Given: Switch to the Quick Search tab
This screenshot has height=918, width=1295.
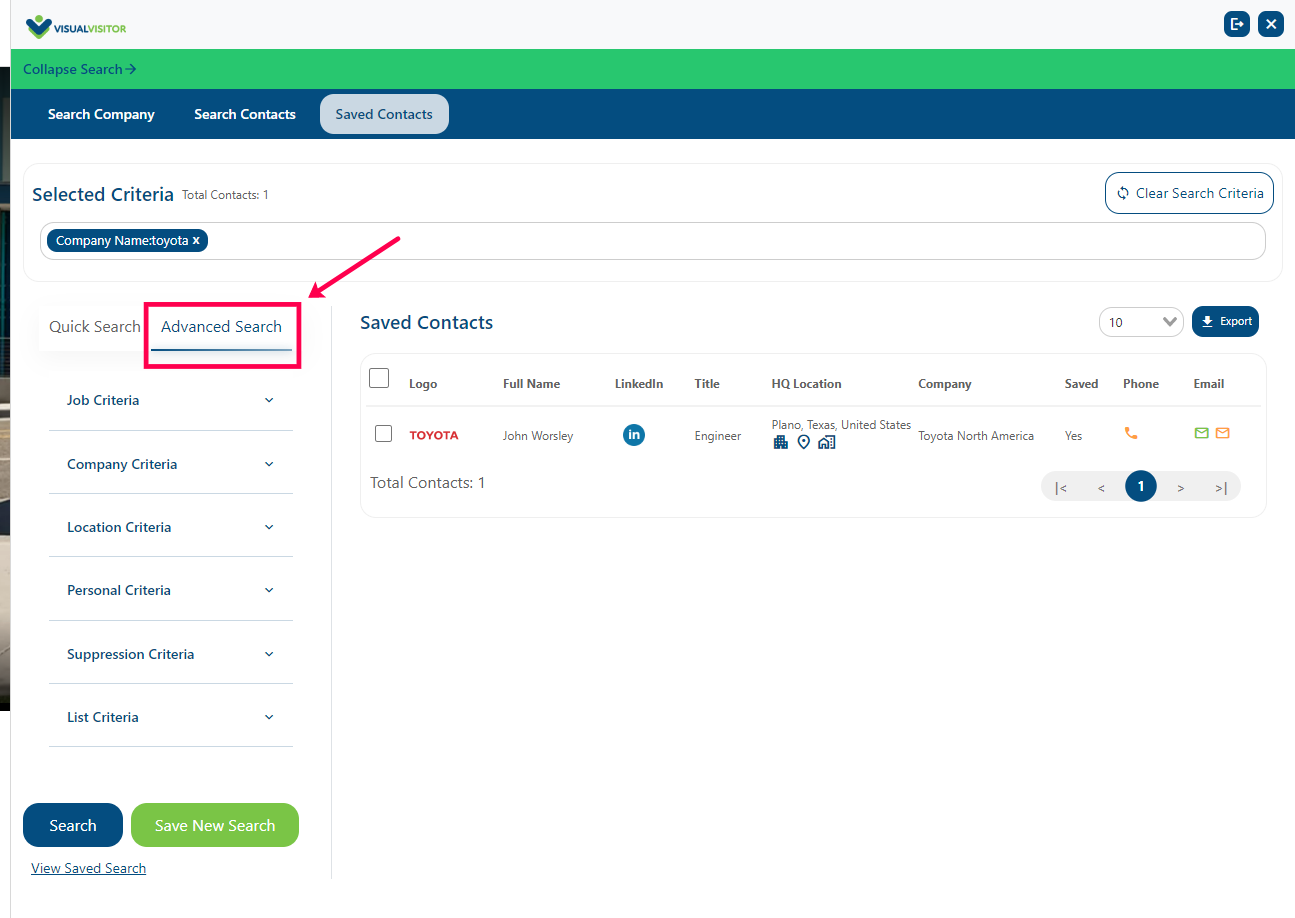Looking at the screenshot, I should (x=95, y=326).
